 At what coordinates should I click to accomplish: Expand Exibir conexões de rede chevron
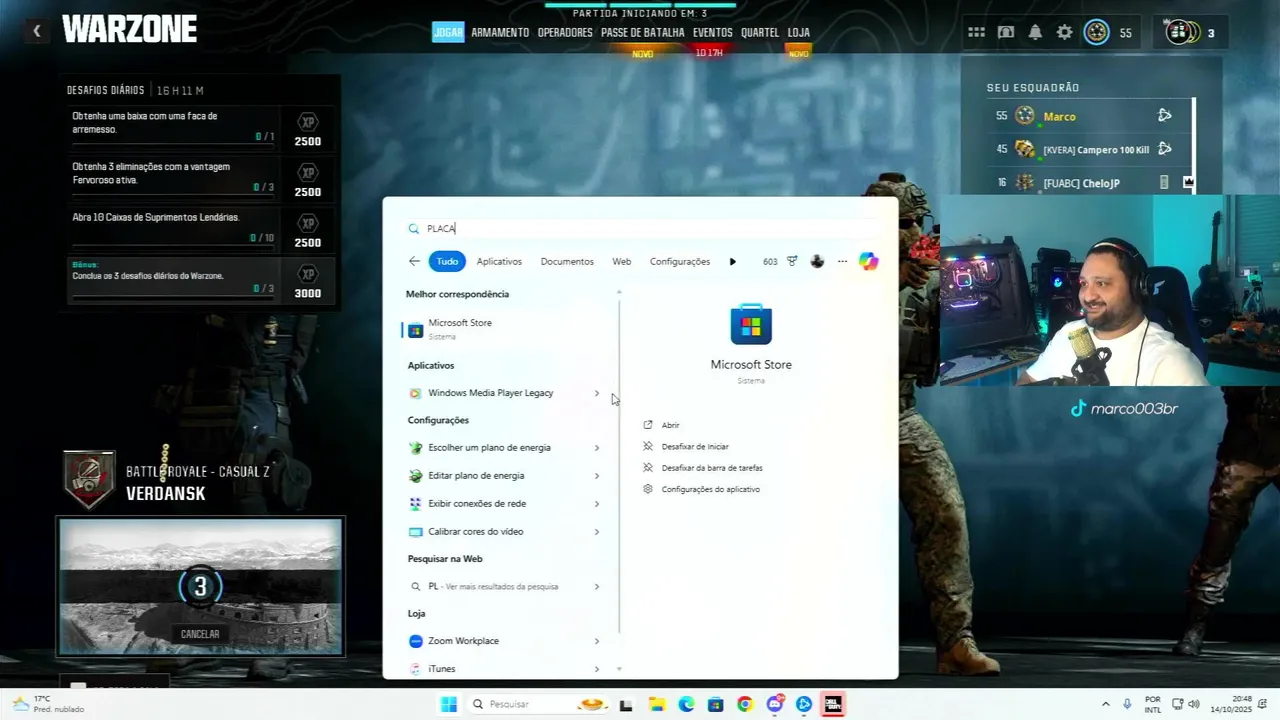[x=597, y=504]
